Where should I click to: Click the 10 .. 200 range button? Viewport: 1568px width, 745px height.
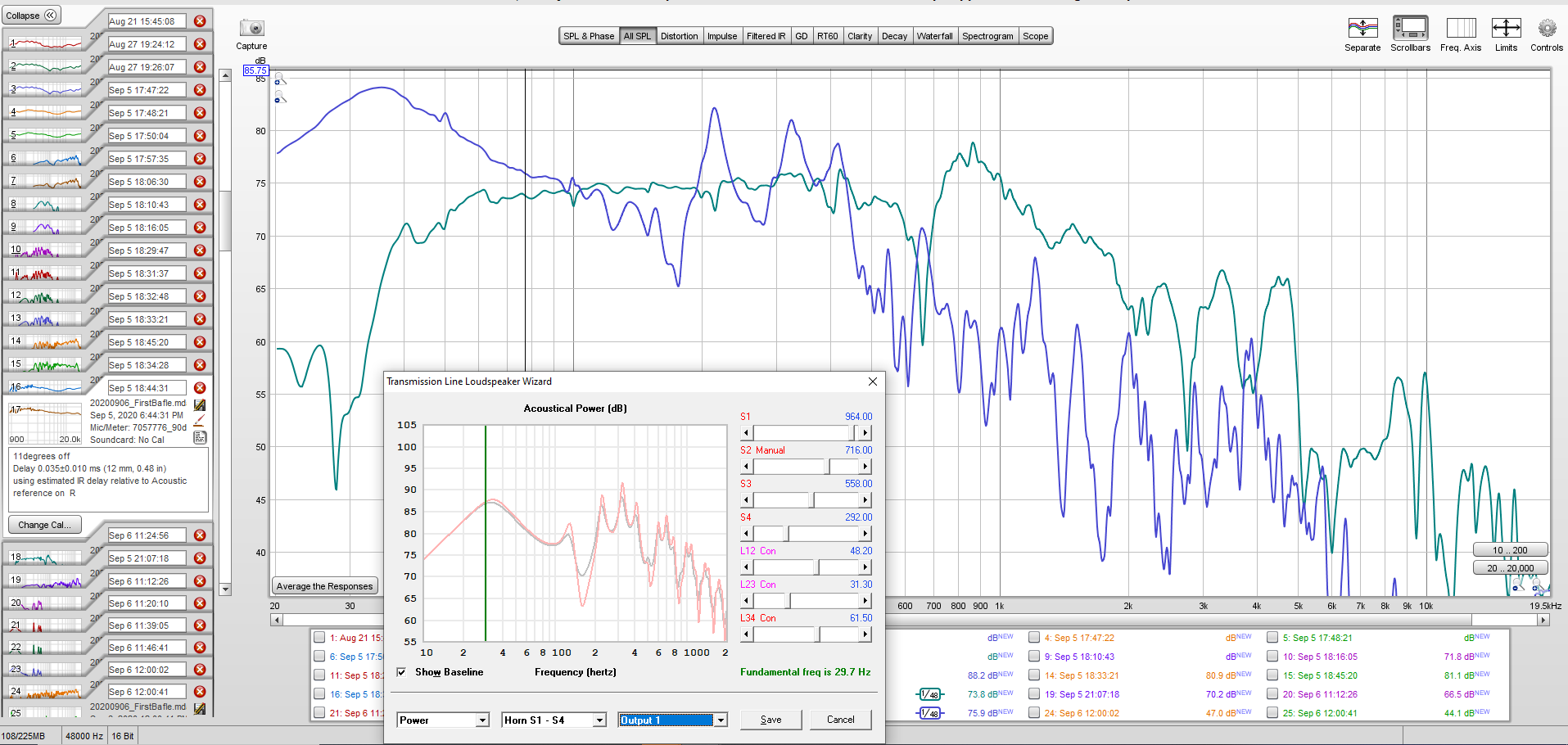(1510, 550)
